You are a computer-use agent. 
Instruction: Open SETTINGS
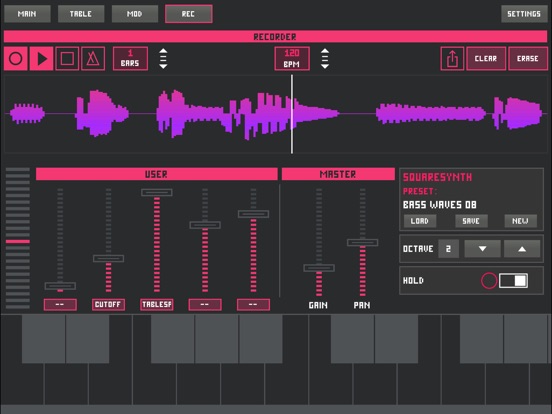[x=524, y=14]
